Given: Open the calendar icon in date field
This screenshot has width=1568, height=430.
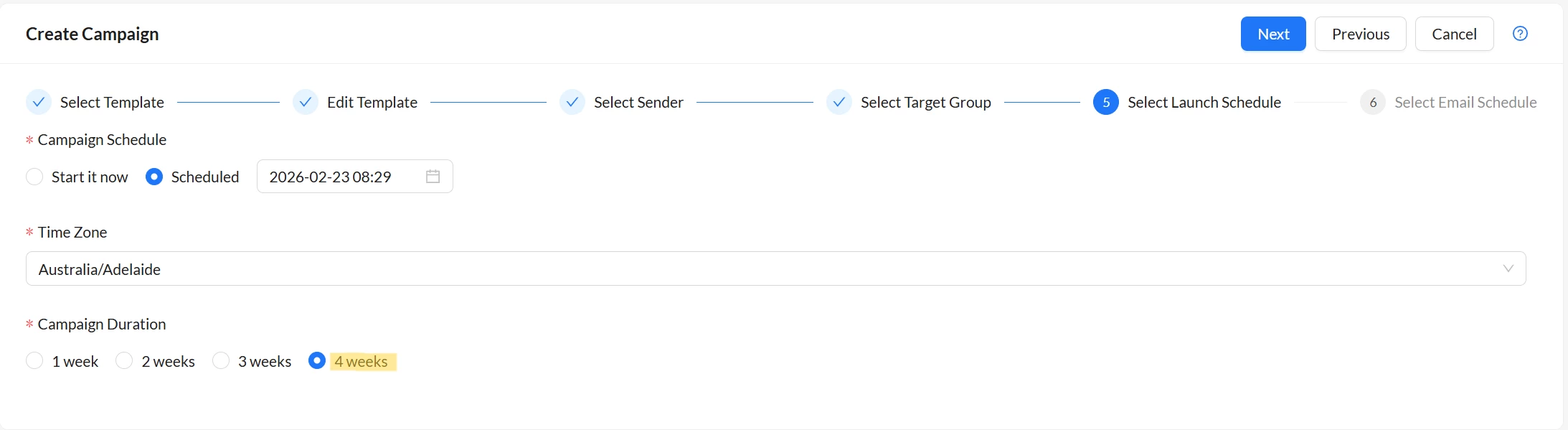Looking at the screenshot, I should [x=433, y=177].
